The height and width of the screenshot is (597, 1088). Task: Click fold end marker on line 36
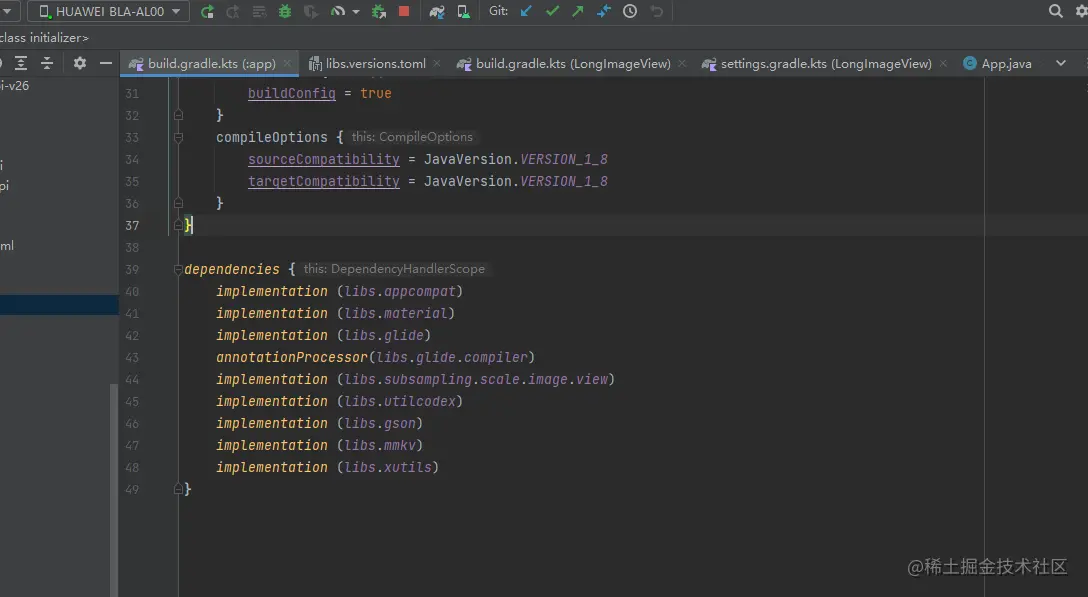point(178,203)
